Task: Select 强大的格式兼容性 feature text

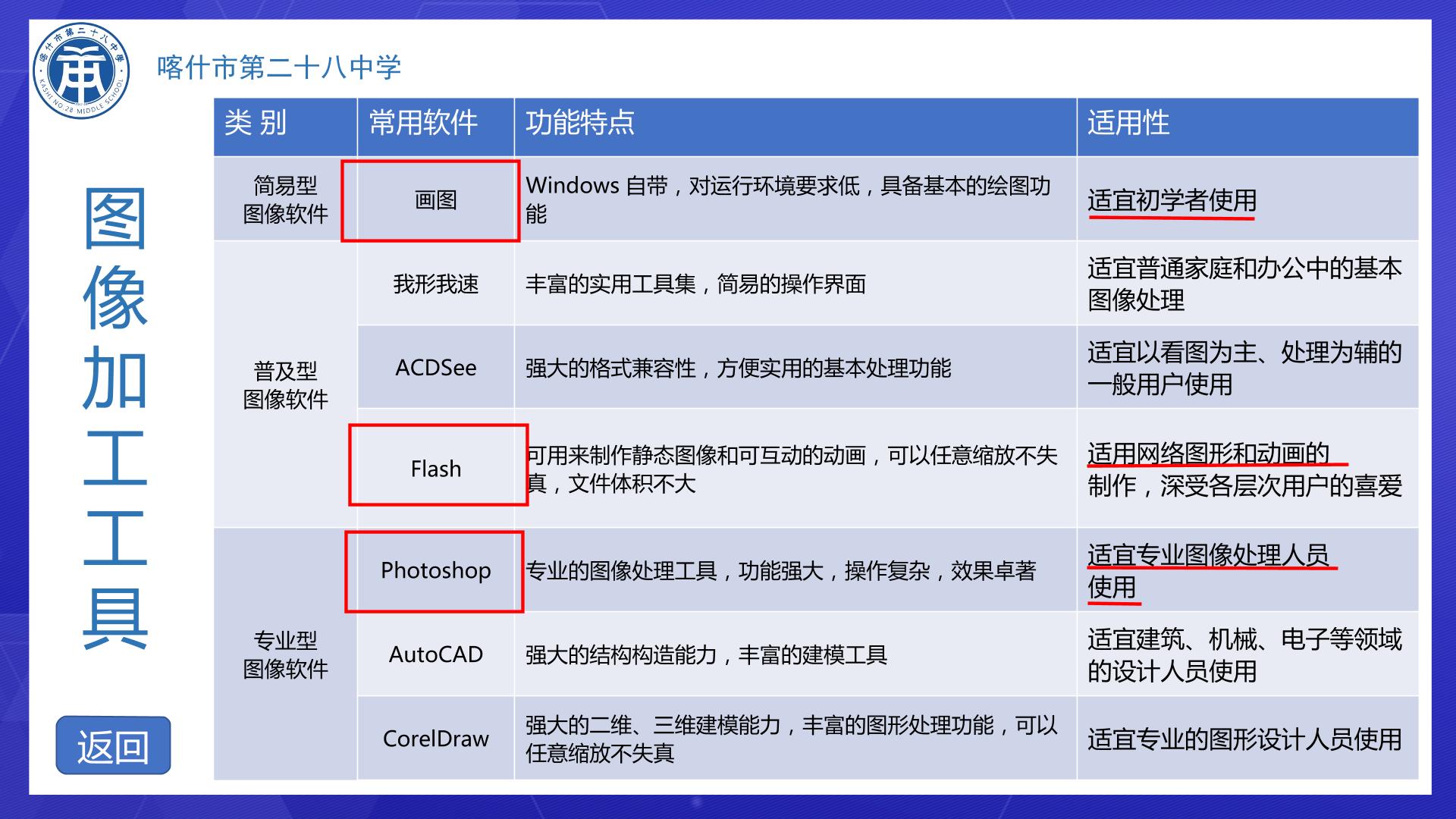Action: [x=738, y=369]
